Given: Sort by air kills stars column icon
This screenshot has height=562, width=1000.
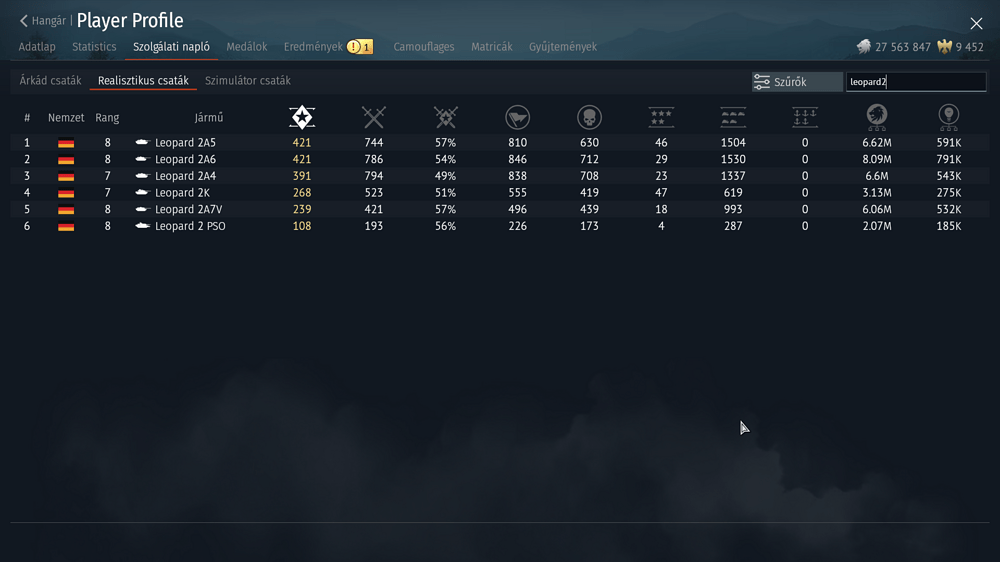Looking at the screenshot, I should point(661,117).
